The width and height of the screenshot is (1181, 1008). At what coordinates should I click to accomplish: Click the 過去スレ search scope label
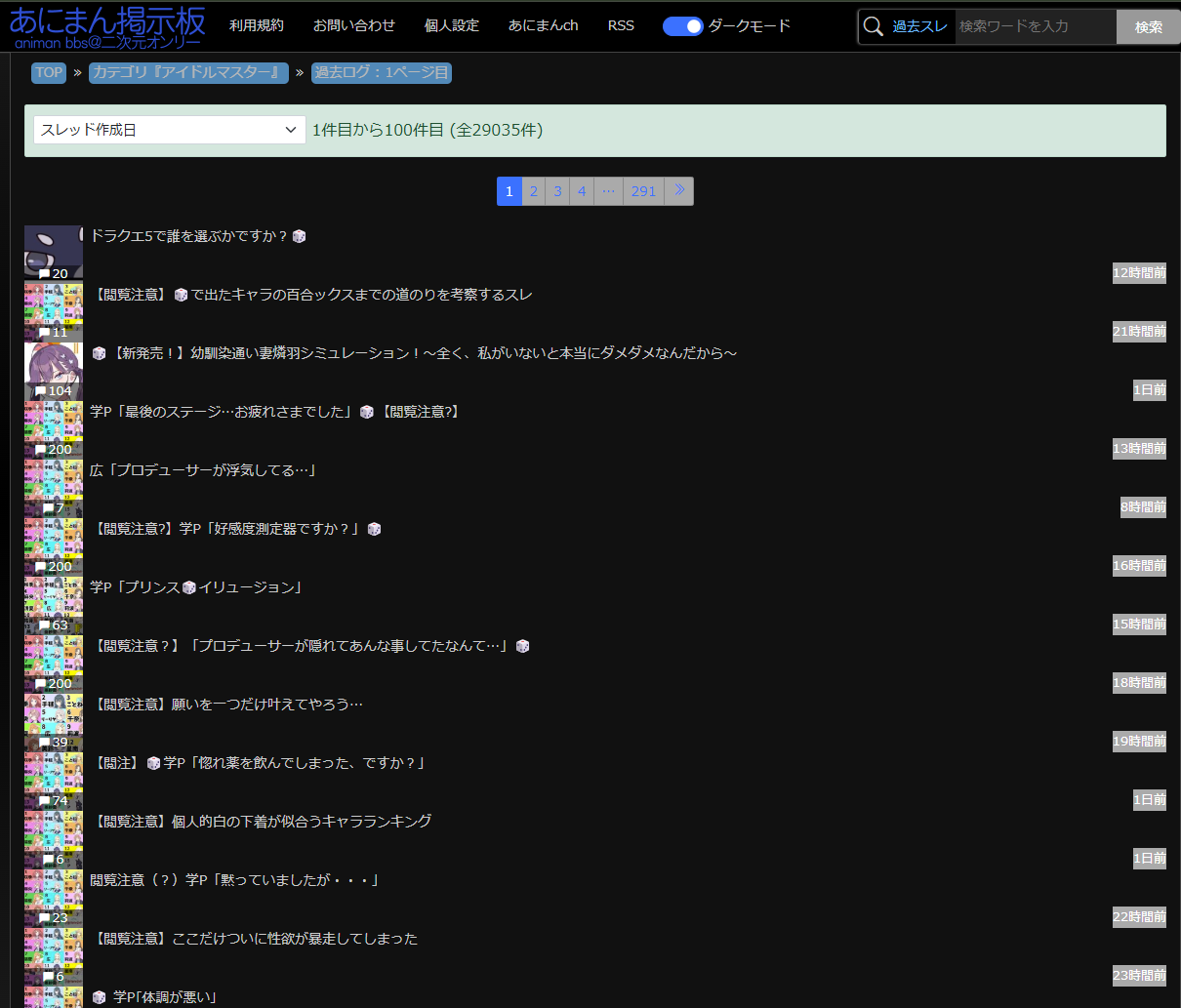click(x=920, y=26)
